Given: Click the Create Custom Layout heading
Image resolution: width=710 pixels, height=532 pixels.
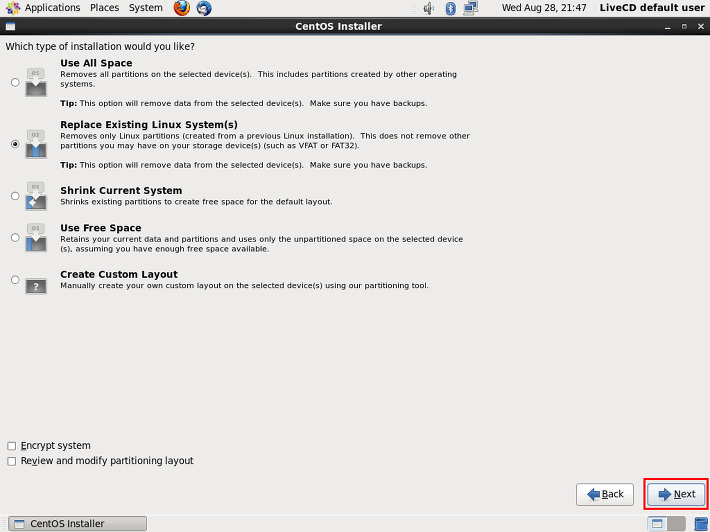Looking at the screenshot, I should (x=119, y=274).
